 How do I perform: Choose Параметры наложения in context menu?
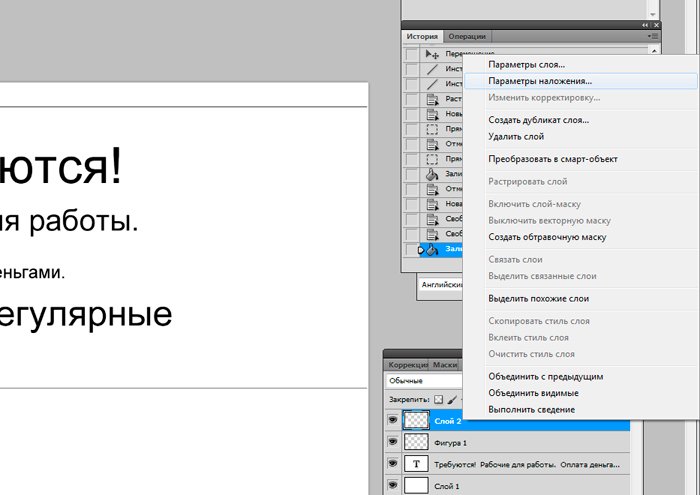tap(540, 81)
